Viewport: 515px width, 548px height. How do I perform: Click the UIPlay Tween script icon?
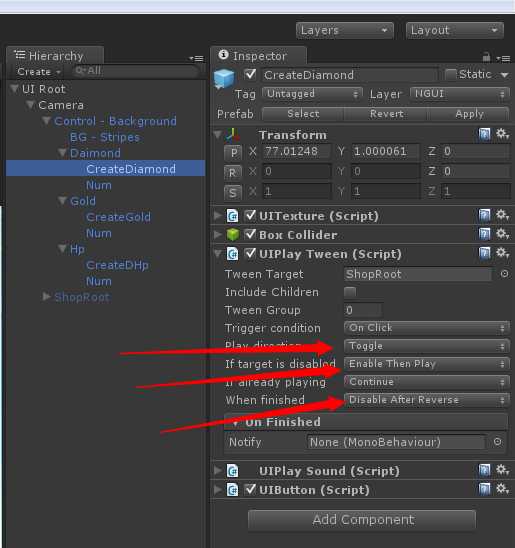(232, 254)
